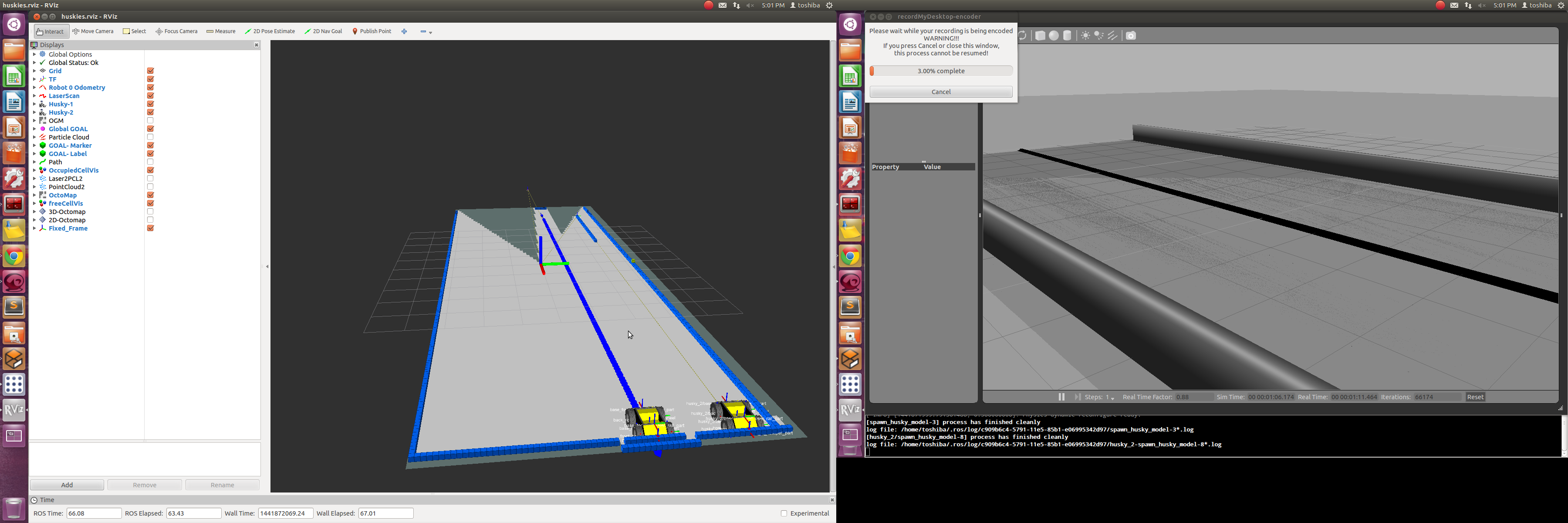
Task: Enable the OGM display checkbox
Action: pyautogui.click(x=150, y=121)
